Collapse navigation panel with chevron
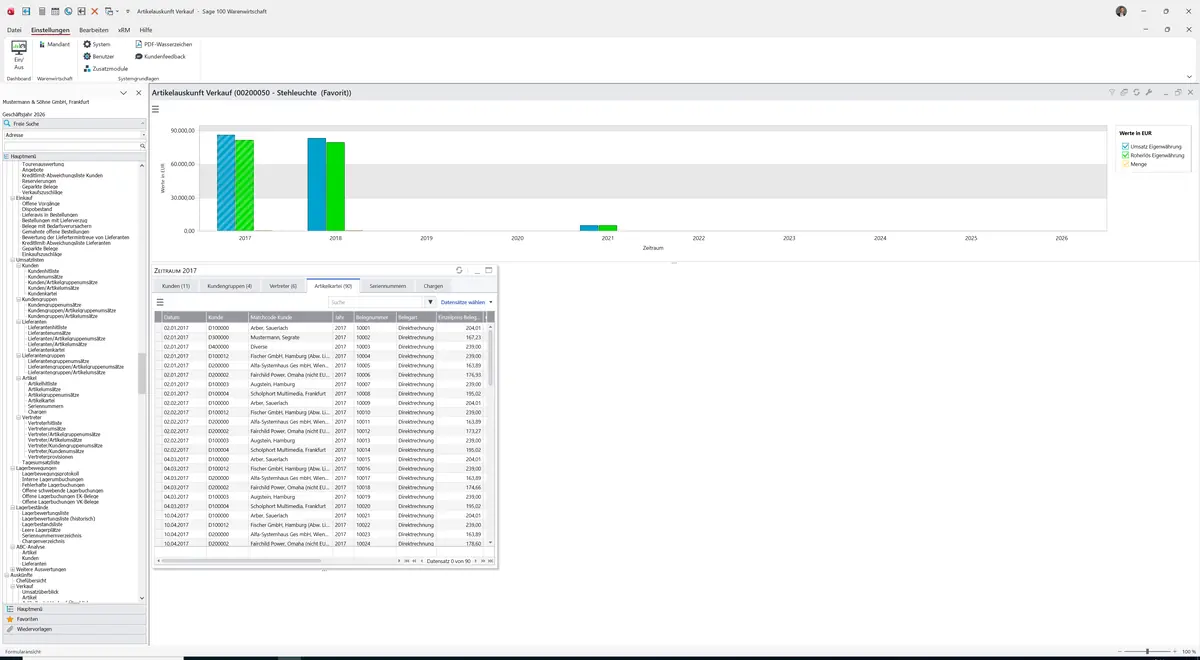 point(123,93)
